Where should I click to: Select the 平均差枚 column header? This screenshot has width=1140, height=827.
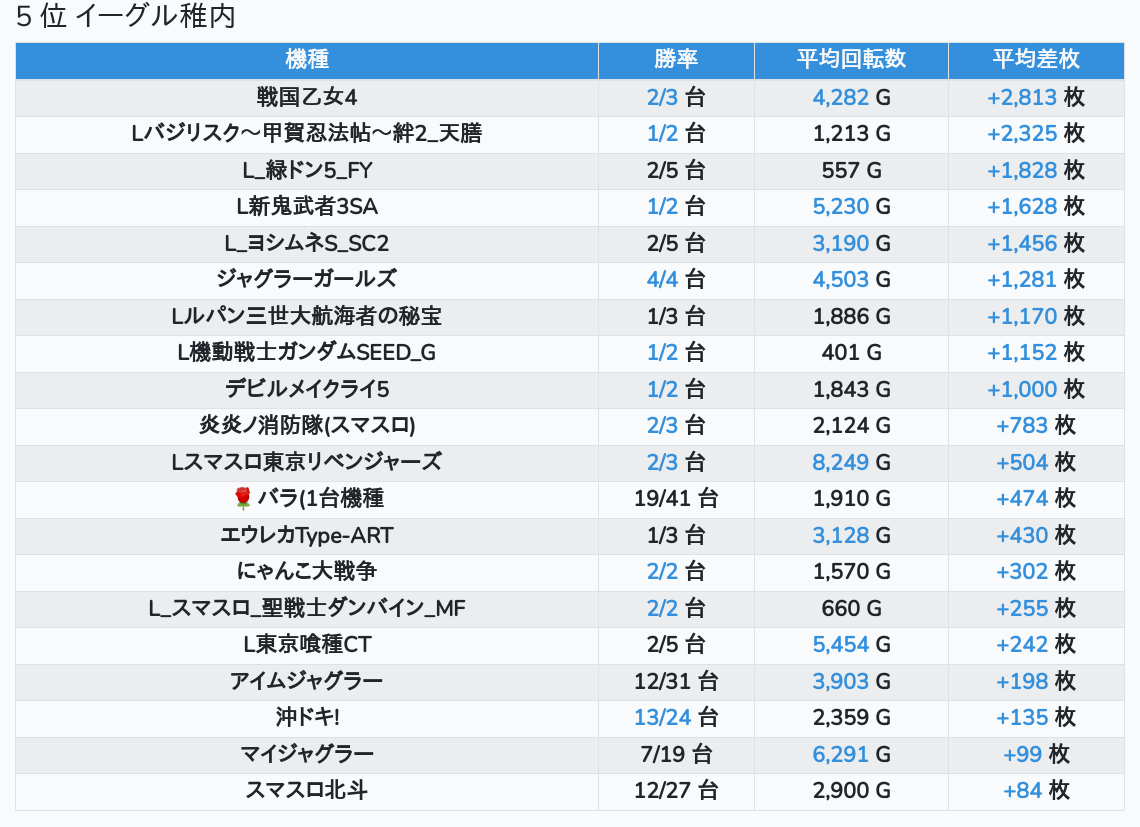pyautogui.click(x=1035, y=59)
